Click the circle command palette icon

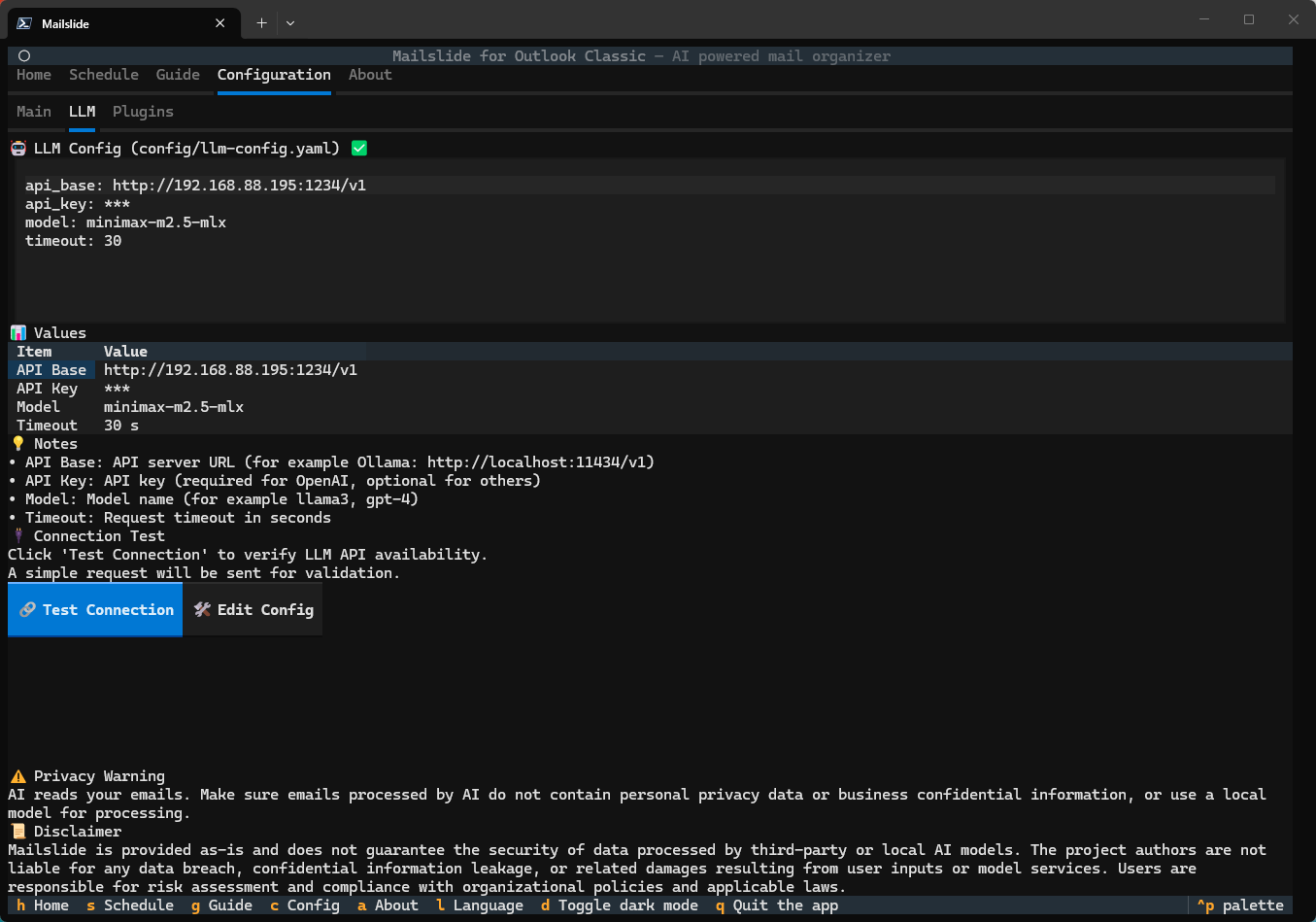24,56
